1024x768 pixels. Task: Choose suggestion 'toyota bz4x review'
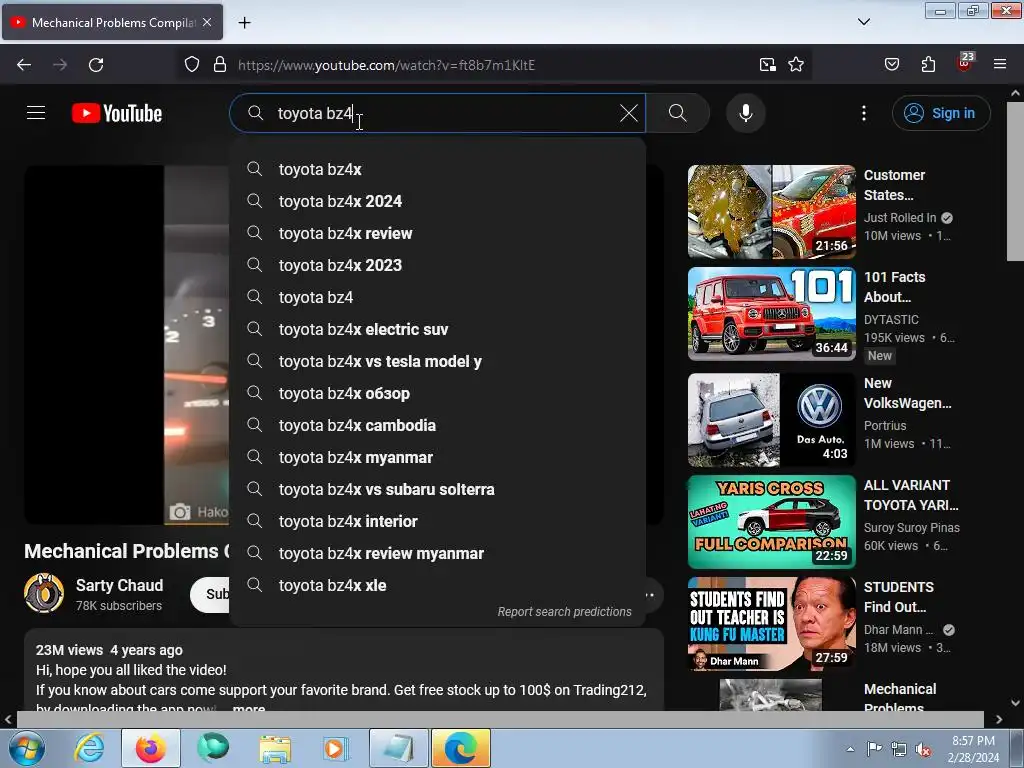pos(438,233)
